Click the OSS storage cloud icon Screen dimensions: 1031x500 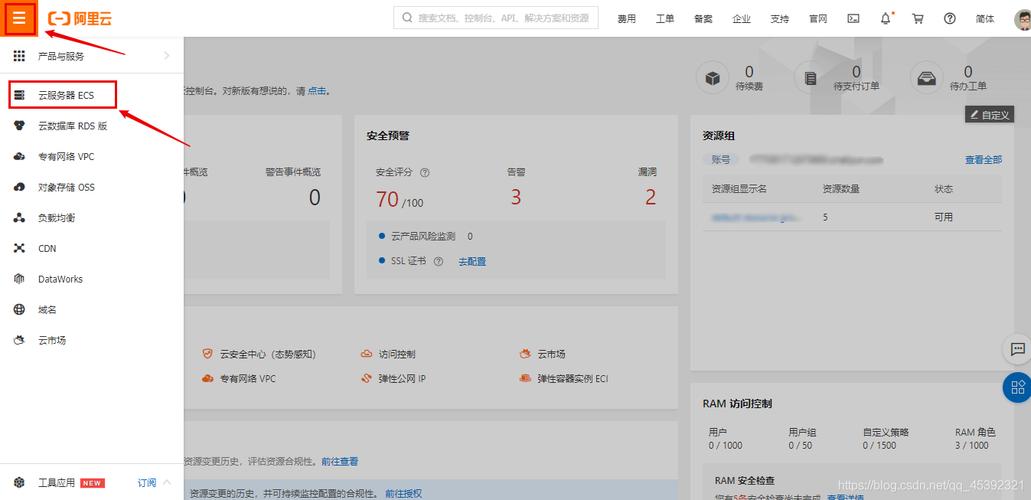(19, 187)
